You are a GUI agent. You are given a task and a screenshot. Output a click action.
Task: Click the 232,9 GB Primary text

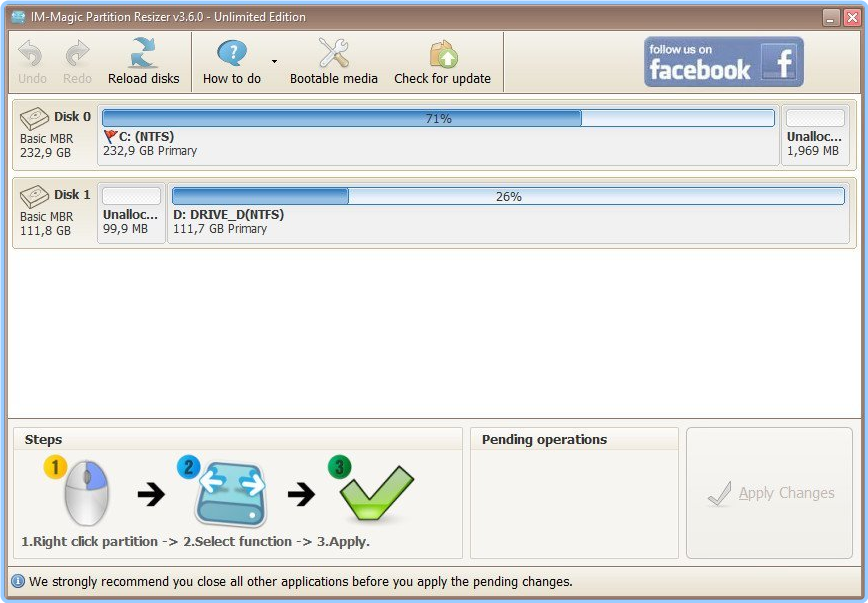pyautogui.click(x=150, y=151)
